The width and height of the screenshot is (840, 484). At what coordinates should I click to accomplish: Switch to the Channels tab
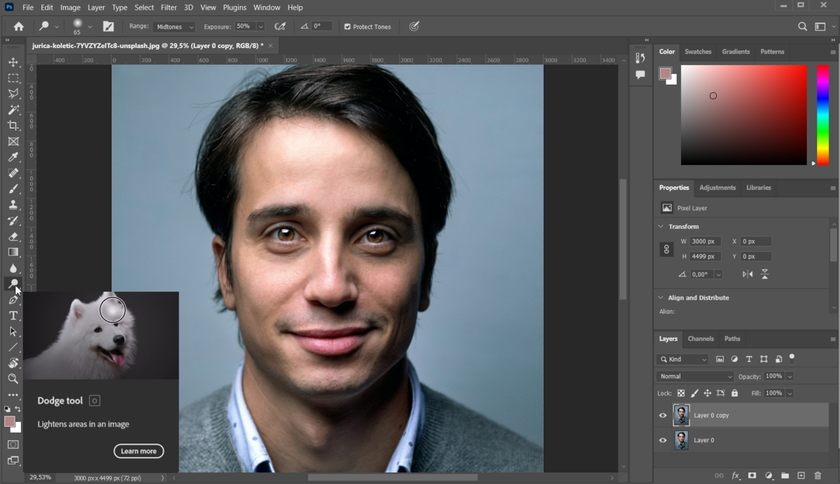pyautogui.click(x=700, y=339)
